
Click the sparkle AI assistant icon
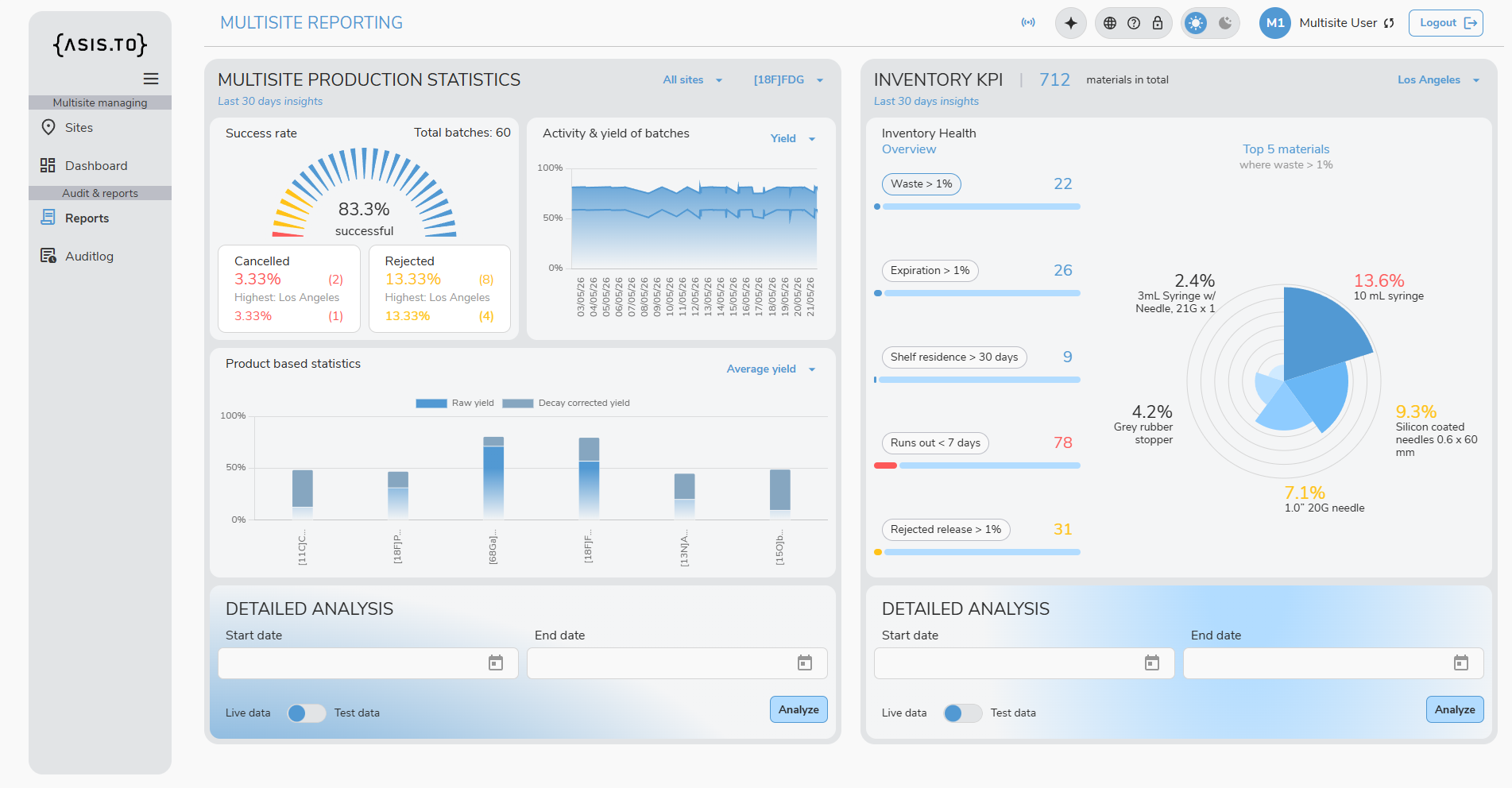coord(1071,23)
